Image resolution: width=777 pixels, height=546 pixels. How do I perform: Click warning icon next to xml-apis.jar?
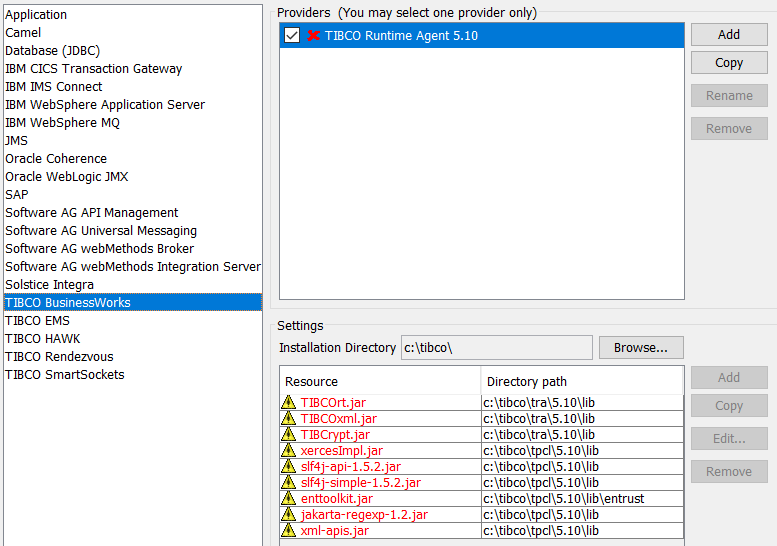coord(288,530)
